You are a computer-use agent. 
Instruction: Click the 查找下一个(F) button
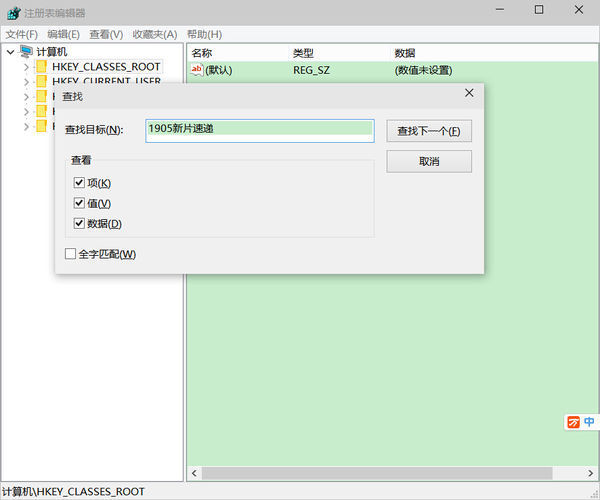tap(429, 131)
